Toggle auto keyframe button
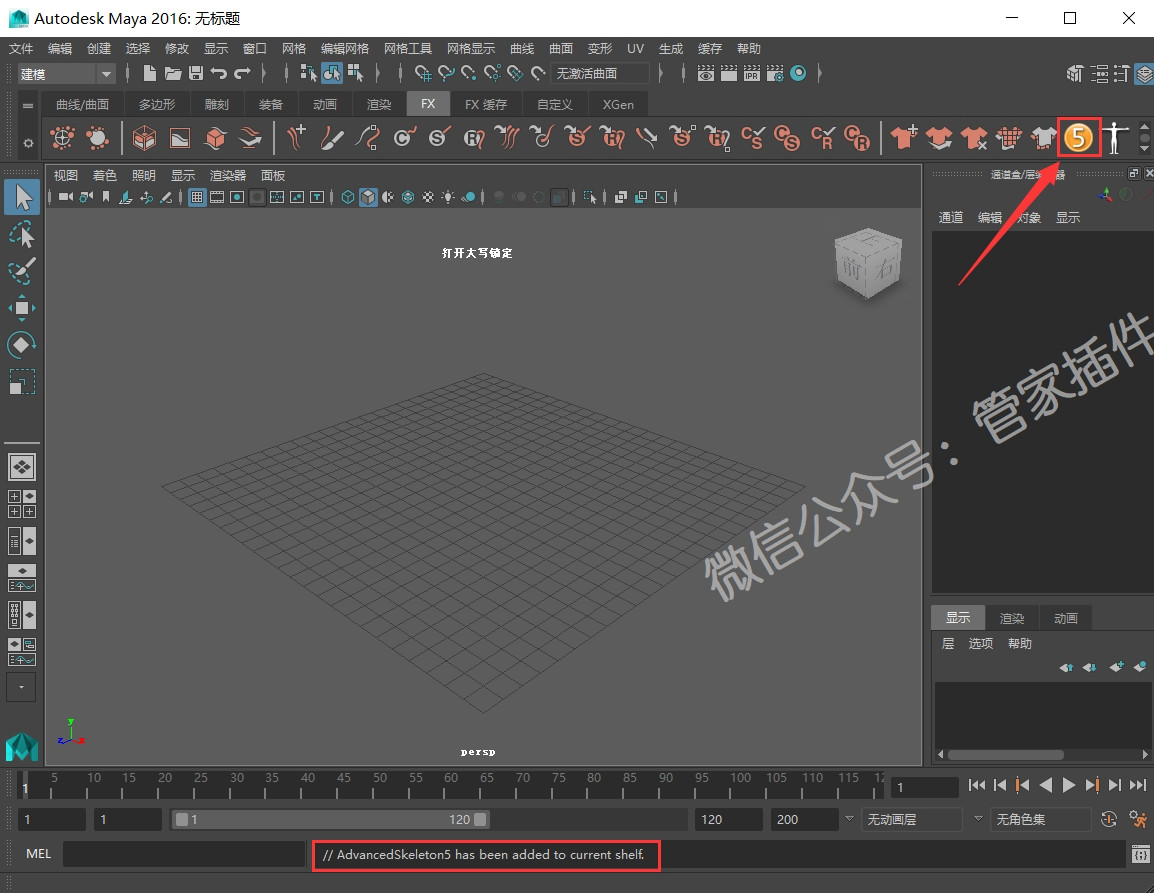Image resolution: width=1154 pixels, height=893 pixels. click(1109, 819)
